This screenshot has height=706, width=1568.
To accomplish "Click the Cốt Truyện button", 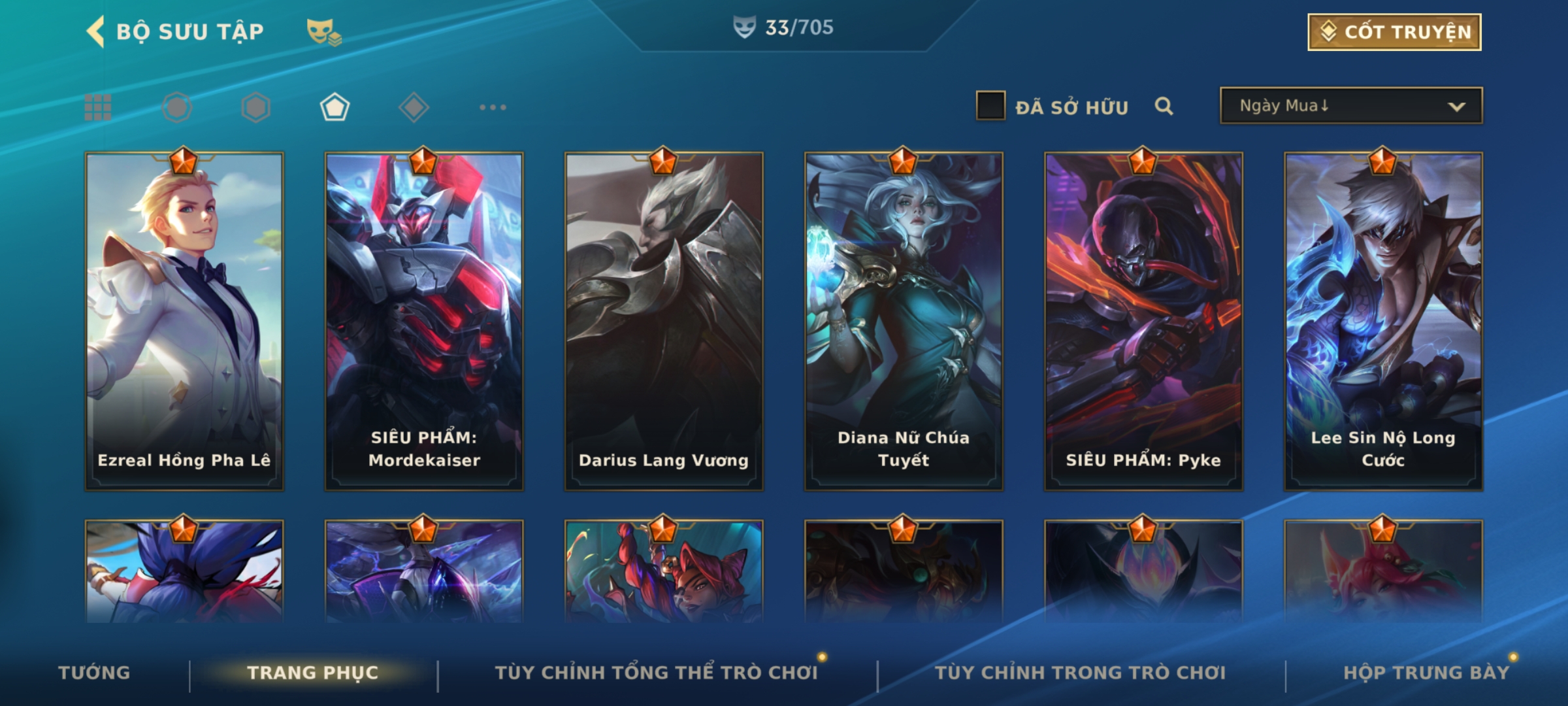I will (1394, 32).
